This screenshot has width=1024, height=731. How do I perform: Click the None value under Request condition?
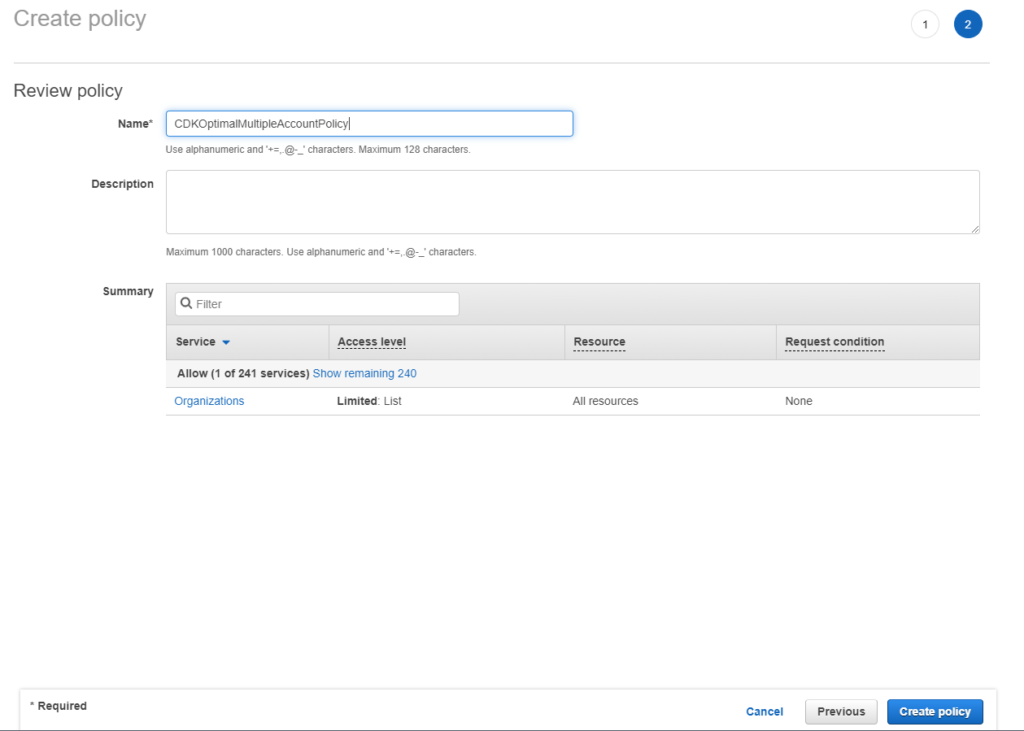coord(798,400)
